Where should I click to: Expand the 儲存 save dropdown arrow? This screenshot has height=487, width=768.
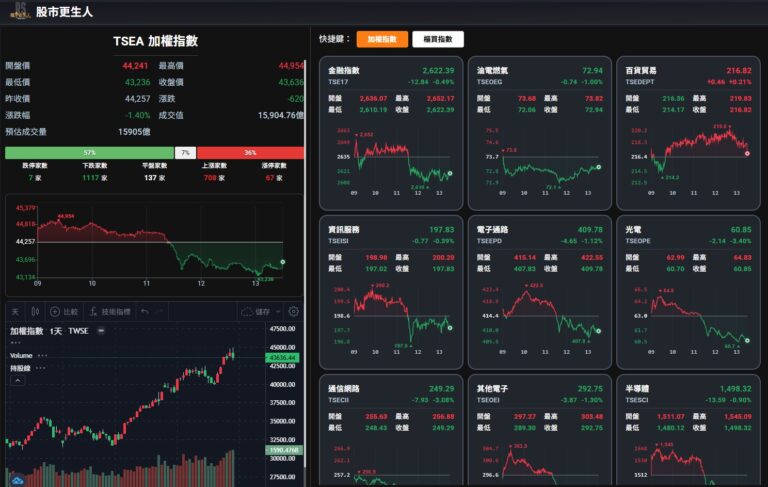[278, 312]
